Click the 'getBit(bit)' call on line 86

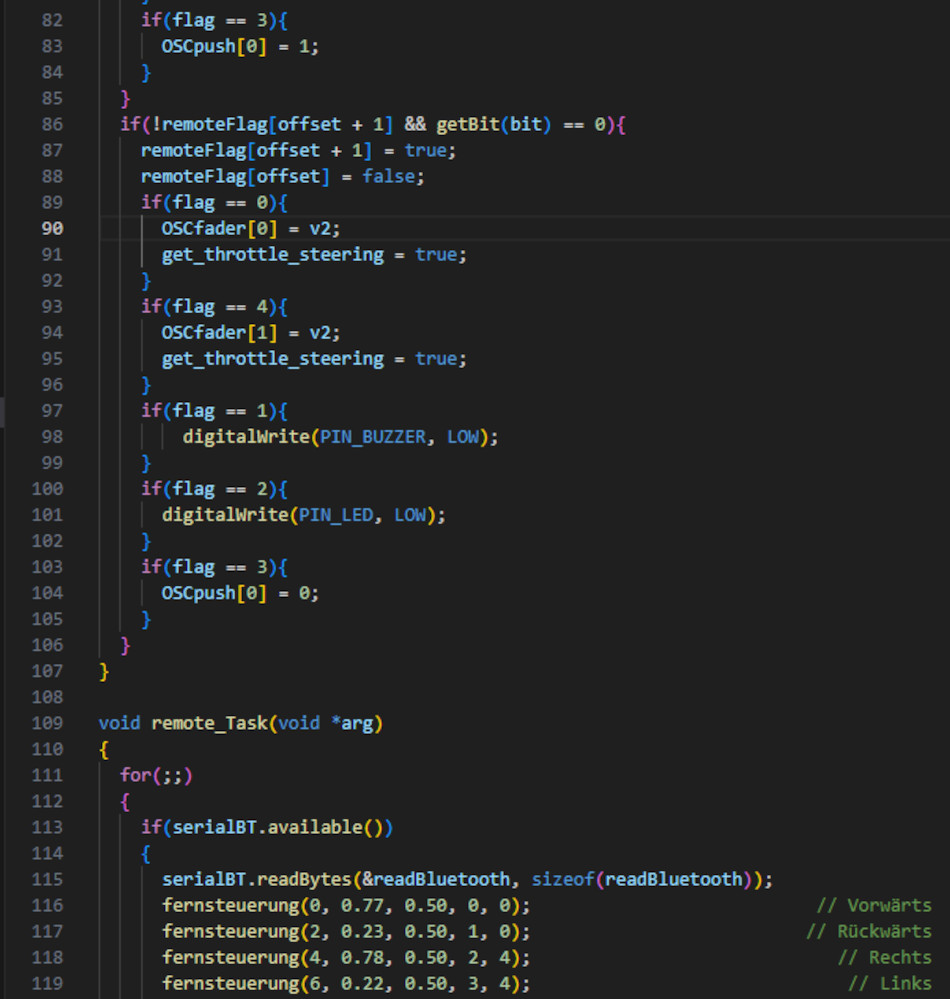point(493,124)
